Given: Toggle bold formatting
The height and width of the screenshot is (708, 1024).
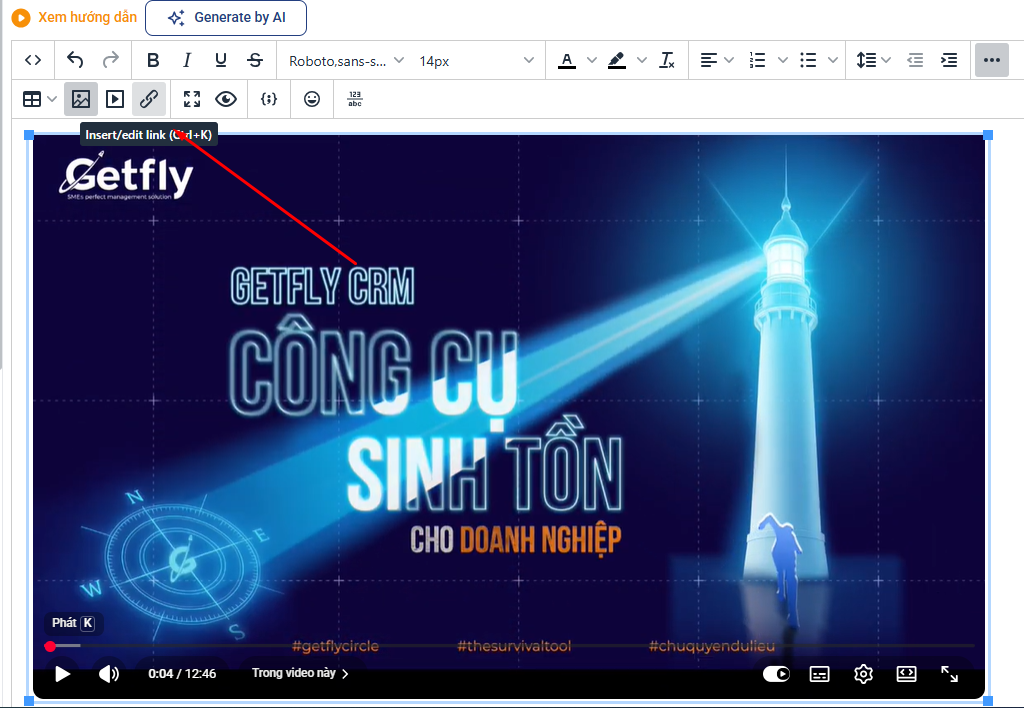Looking at the screenshot, I should 153,60.
